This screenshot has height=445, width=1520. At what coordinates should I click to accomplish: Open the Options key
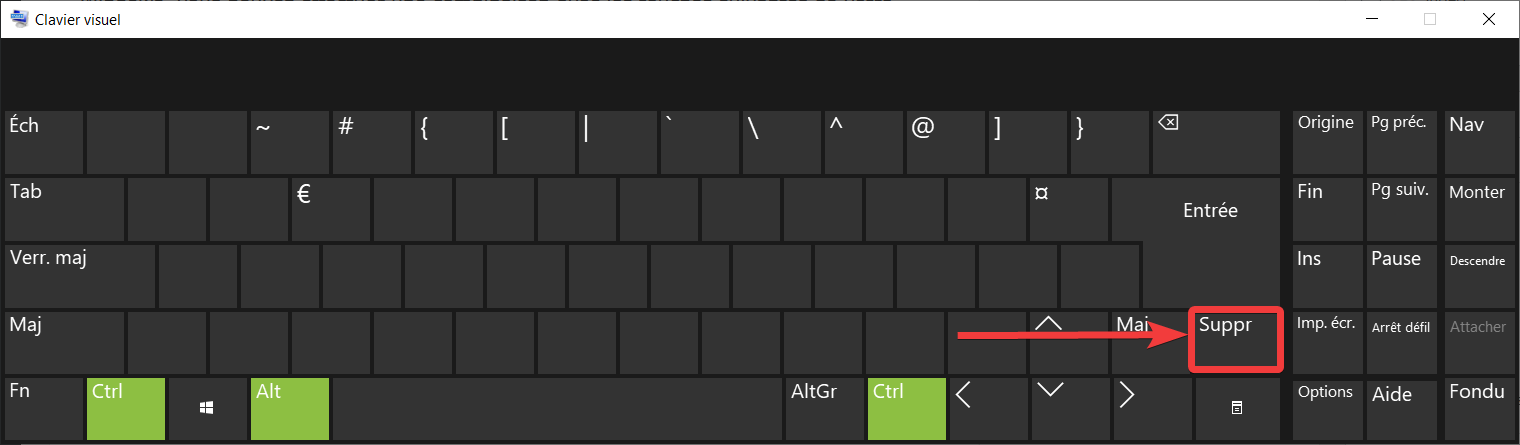[x=1327, y=408]
